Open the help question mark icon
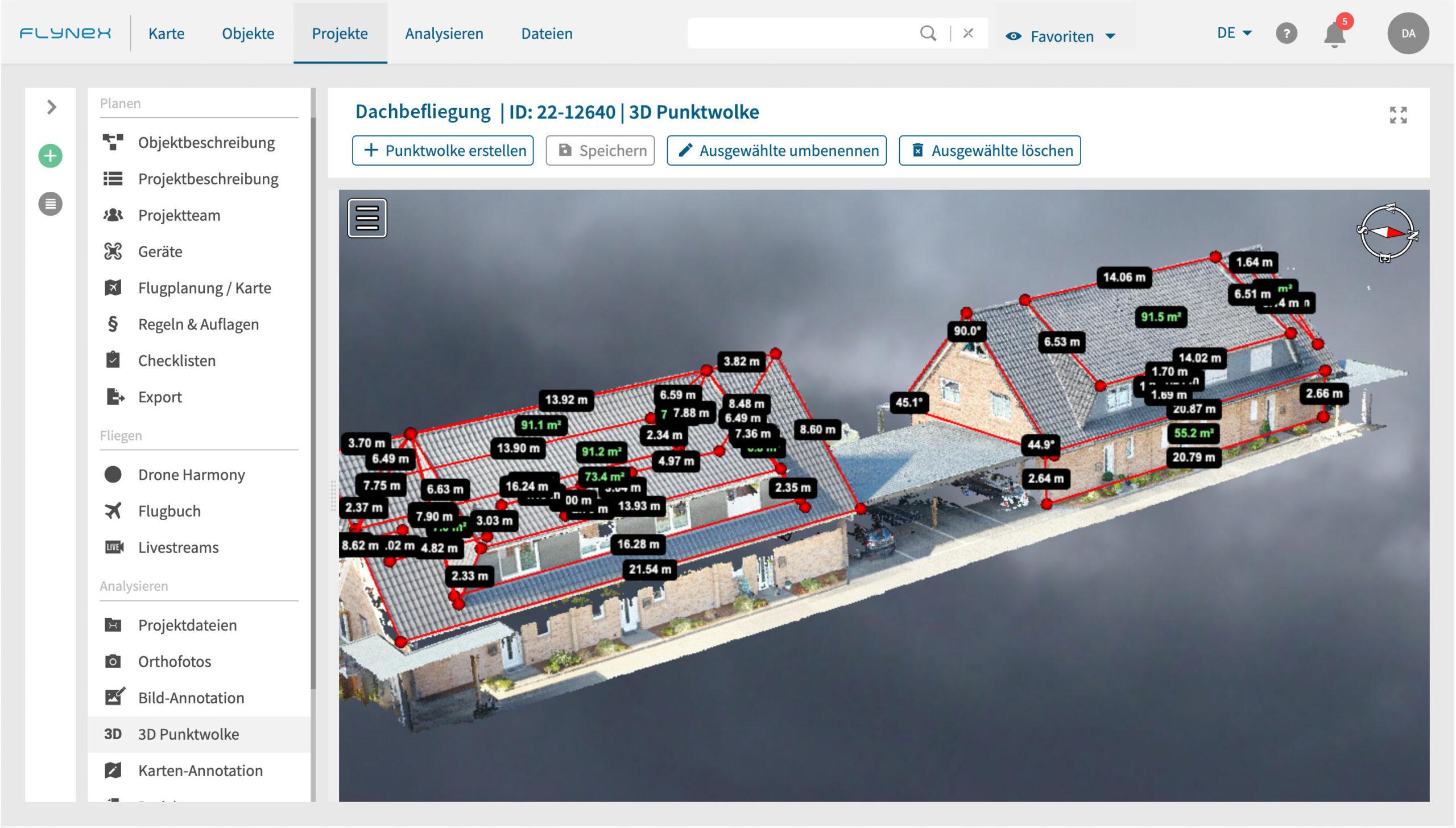 coord(1287,34)
